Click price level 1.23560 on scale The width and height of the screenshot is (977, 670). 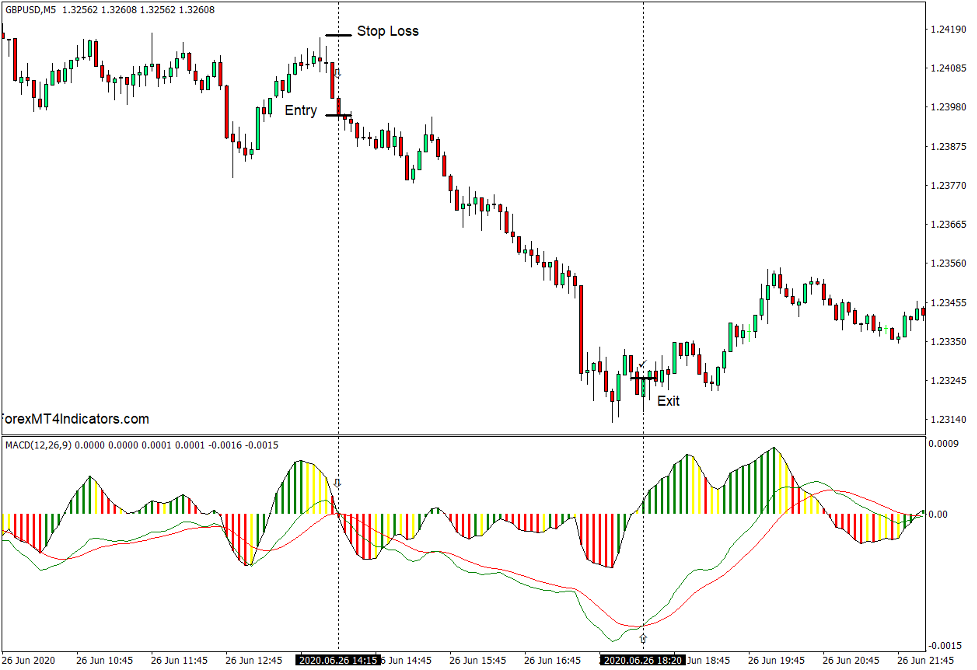948,263
